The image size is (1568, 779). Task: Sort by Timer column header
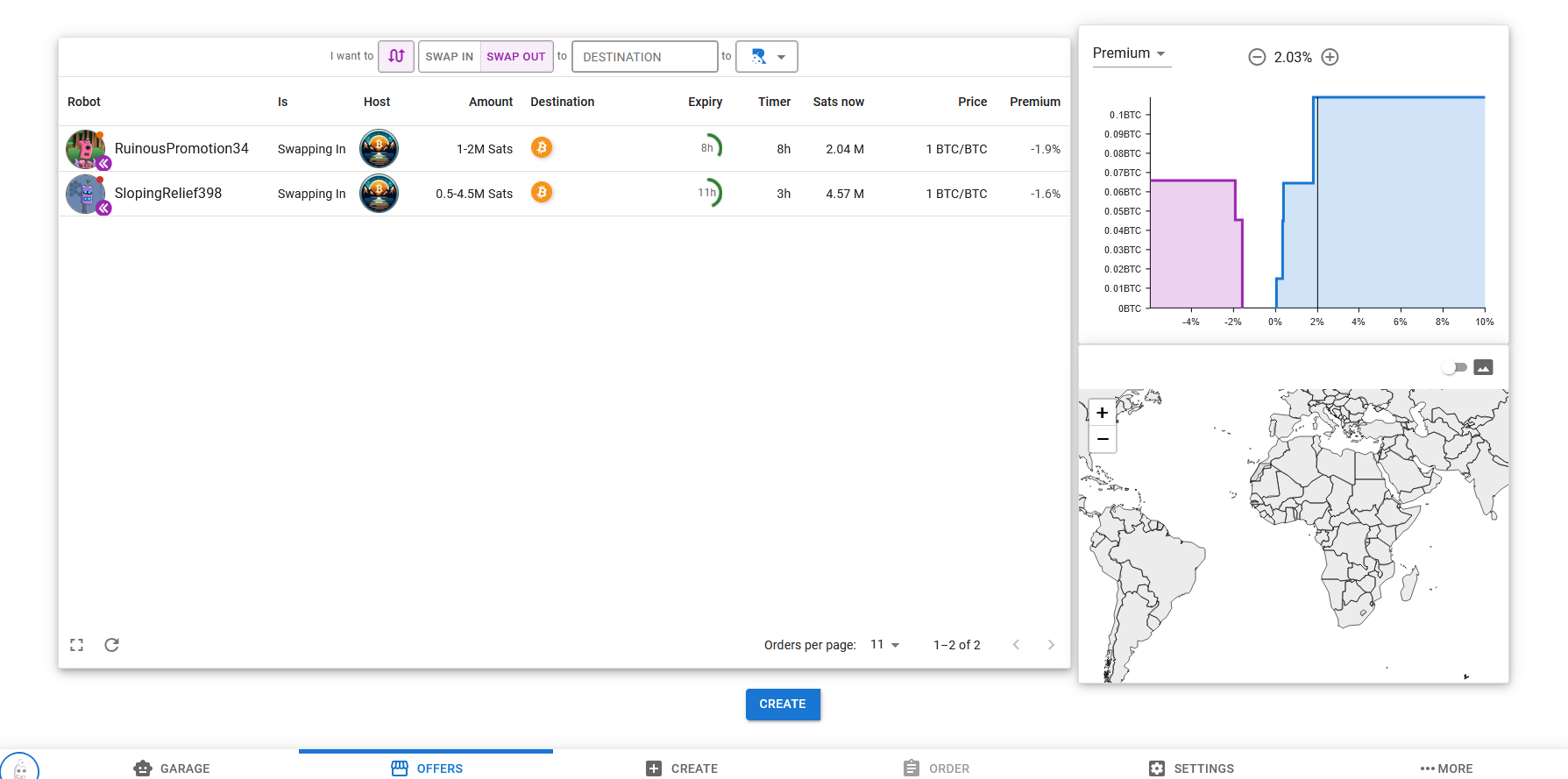(x=775, y=102)
